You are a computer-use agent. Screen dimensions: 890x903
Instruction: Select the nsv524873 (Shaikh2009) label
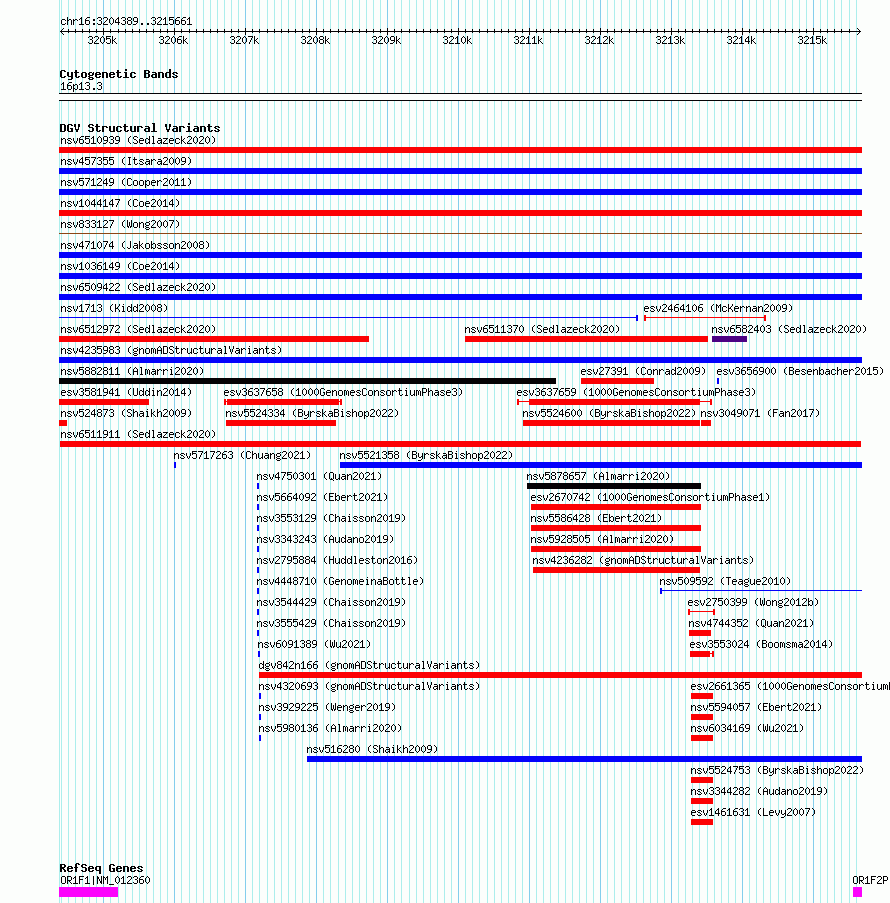pos(126,413)
